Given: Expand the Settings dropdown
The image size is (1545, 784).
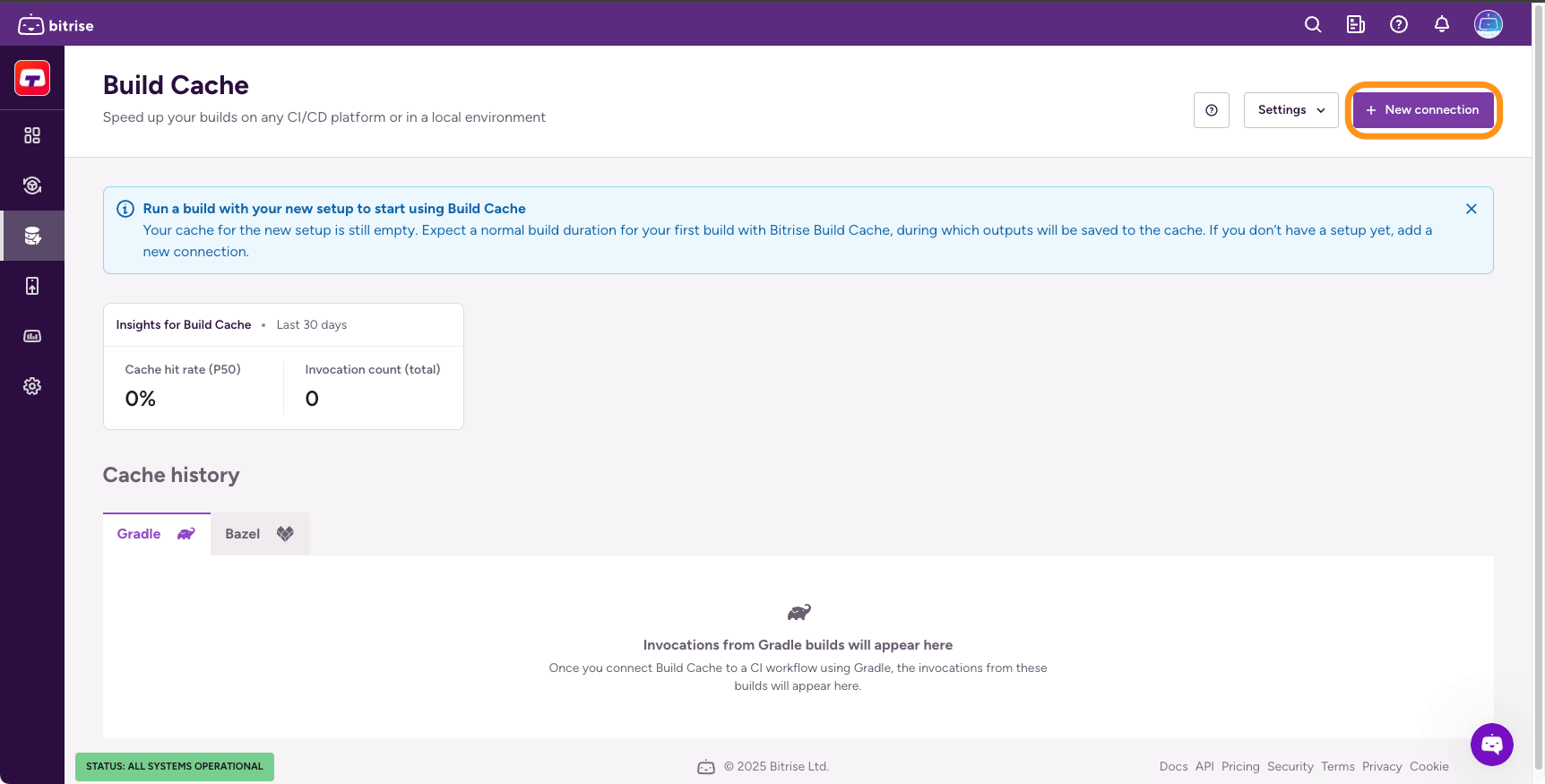Looking at the screenshot, I should coord(1290,110).
